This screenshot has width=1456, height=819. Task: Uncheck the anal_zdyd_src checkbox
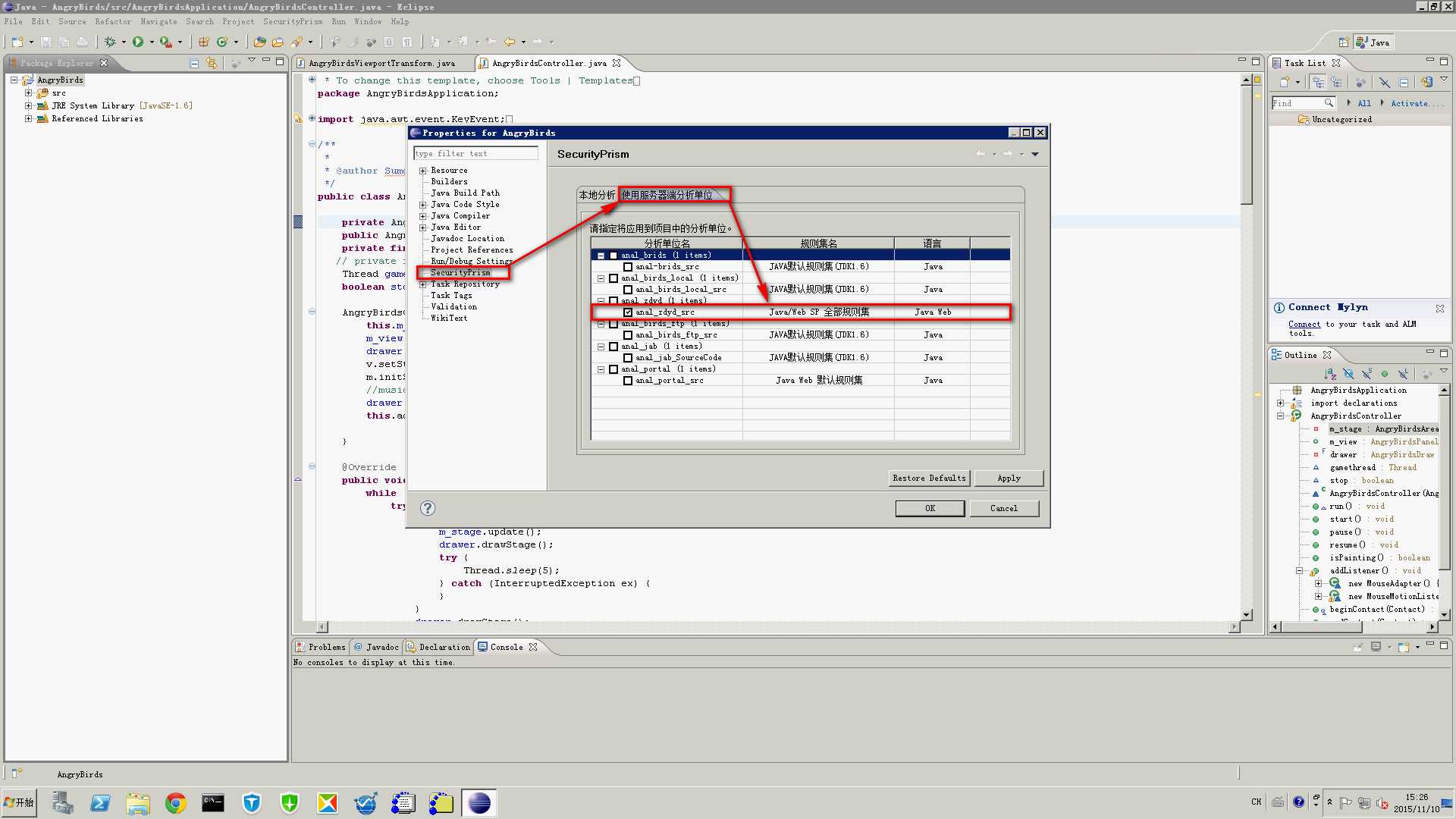tap(628, 312)
